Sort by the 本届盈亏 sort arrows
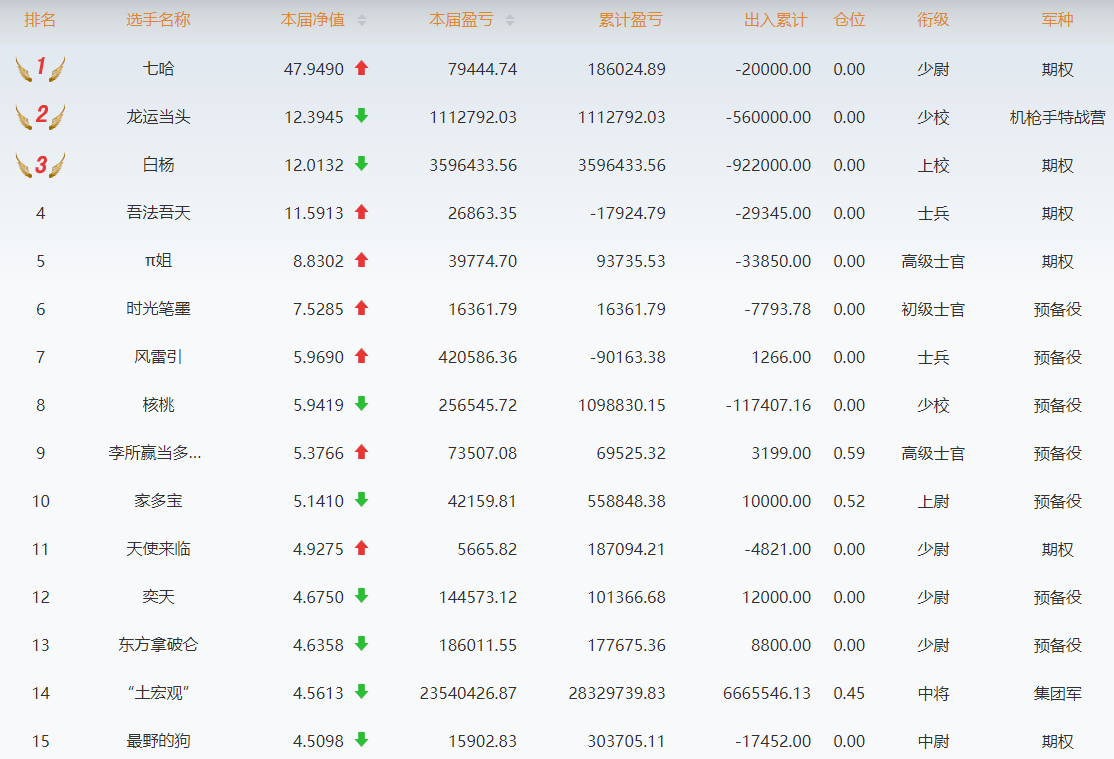The image size is (1114, 759). point(509,20)
